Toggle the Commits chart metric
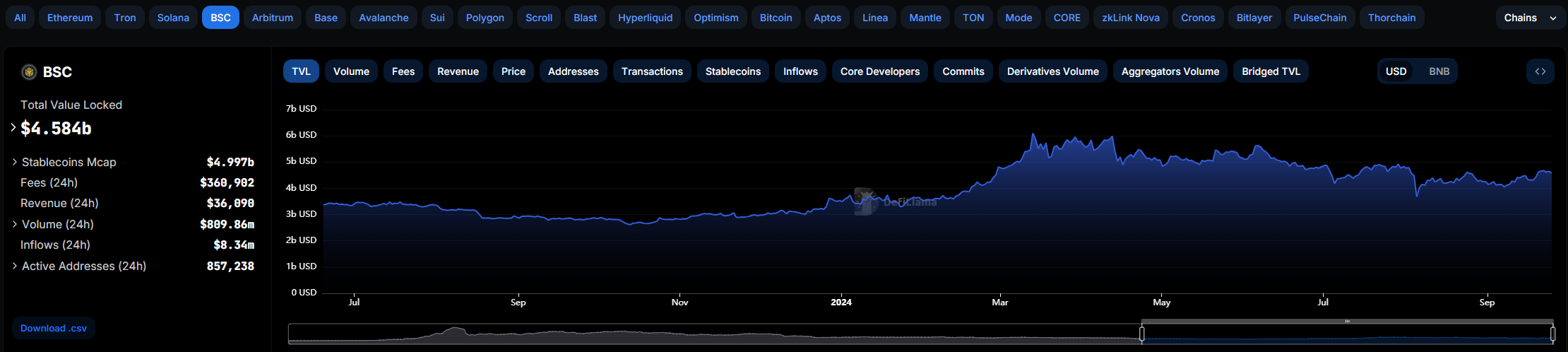1568x352 pixels. [x=963, y=71]
